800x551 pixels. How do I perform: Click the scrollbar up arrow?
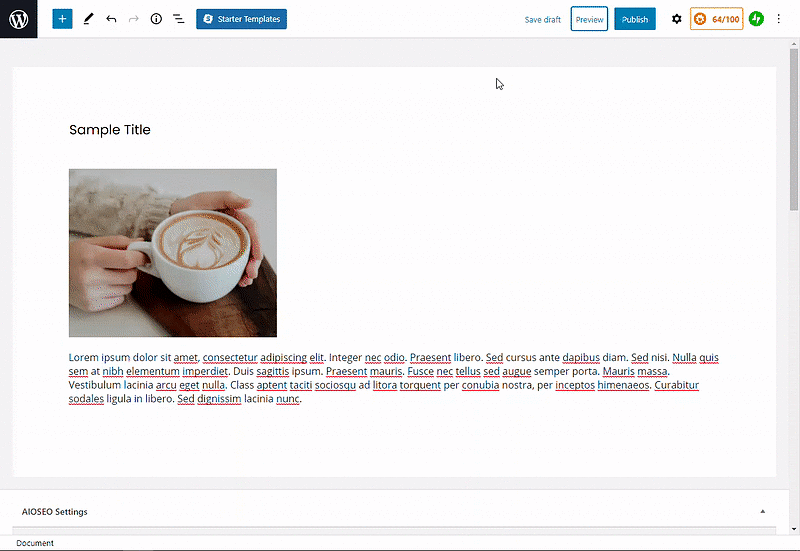tap(793, 44)
